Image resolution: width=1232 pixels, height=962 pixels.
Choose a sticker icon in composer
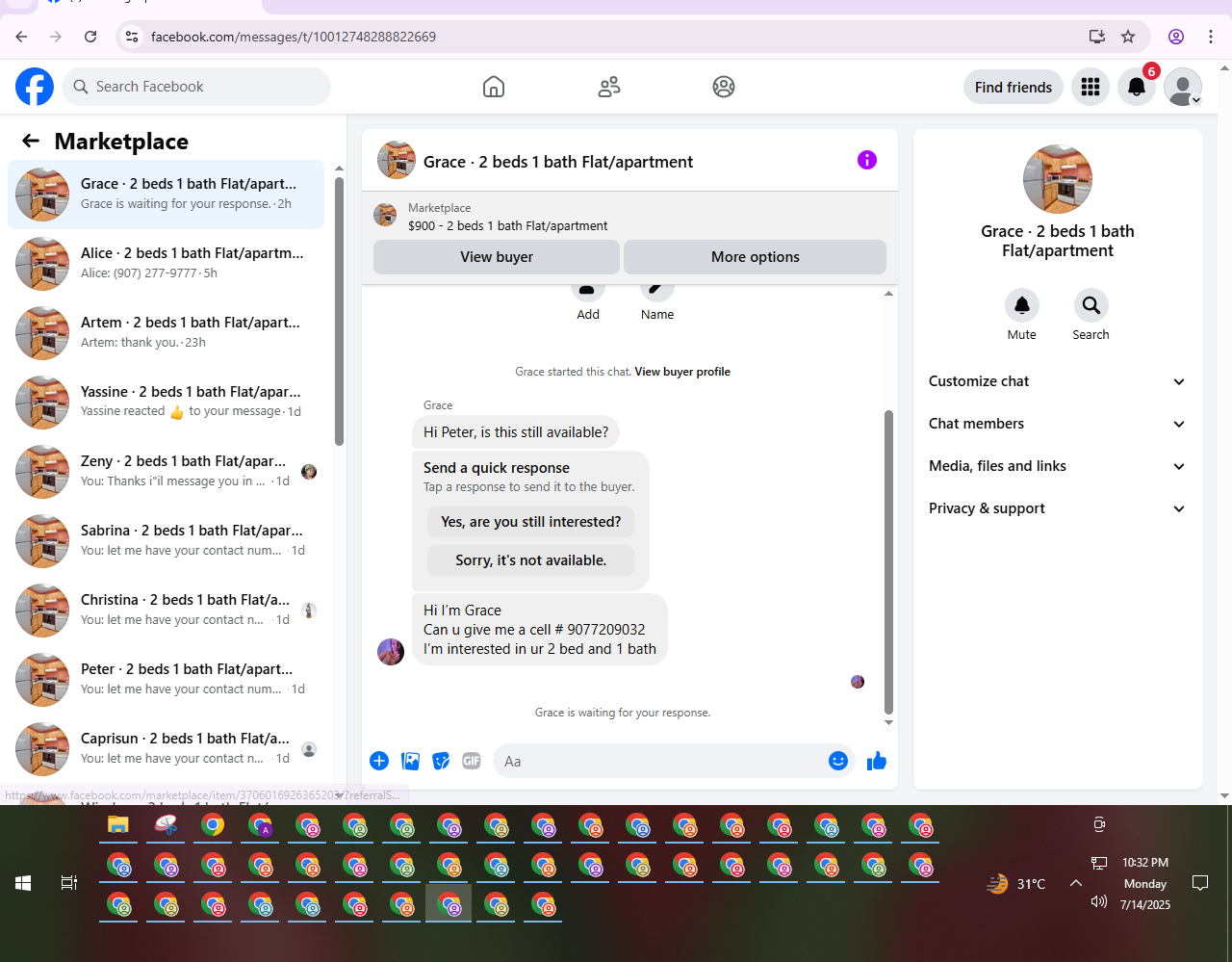pos(441,761)
